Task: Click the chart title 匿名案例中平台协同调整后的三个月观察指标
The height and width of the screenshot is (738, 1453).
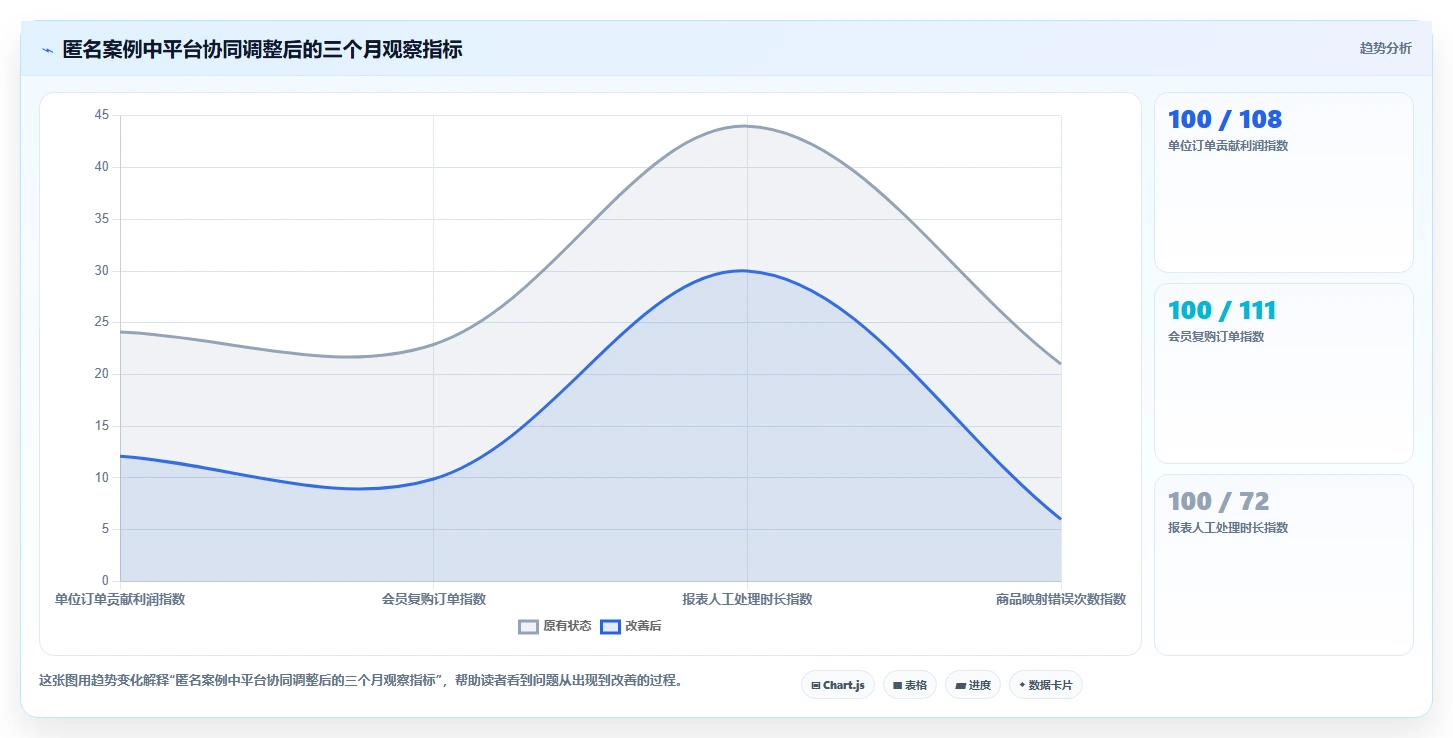Action: coord(262,50)
